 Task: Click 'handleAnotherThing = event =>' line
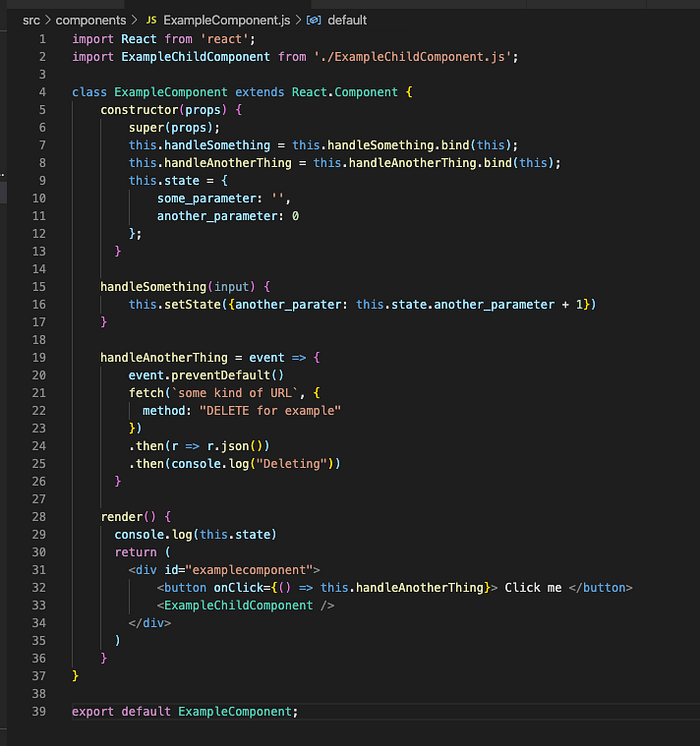[203, 358]
